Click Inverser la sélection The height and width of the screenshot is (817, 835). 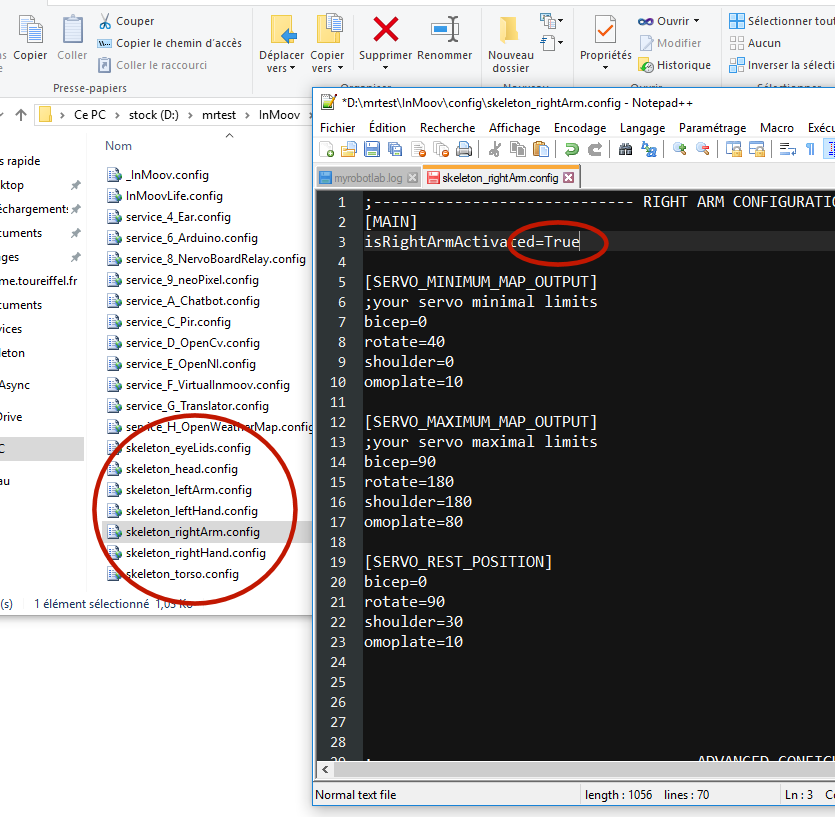coord(781,65)
